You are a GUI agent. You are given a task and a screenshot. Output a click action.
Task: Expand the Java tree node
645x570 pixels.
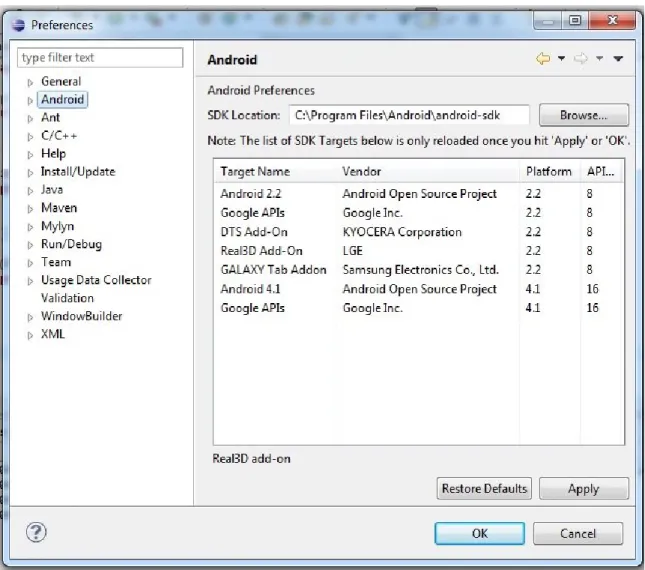30,191
